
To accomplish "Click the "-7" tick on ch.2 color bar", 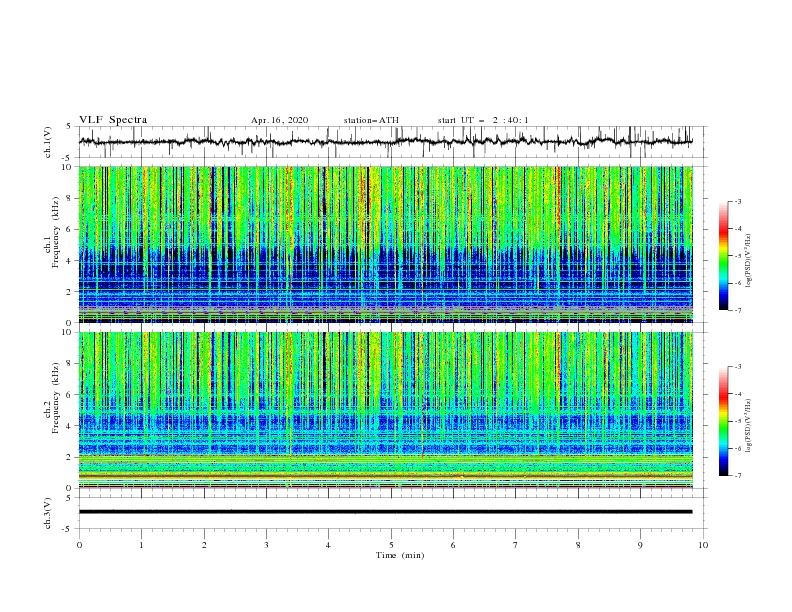I will [x=737, y=475].
